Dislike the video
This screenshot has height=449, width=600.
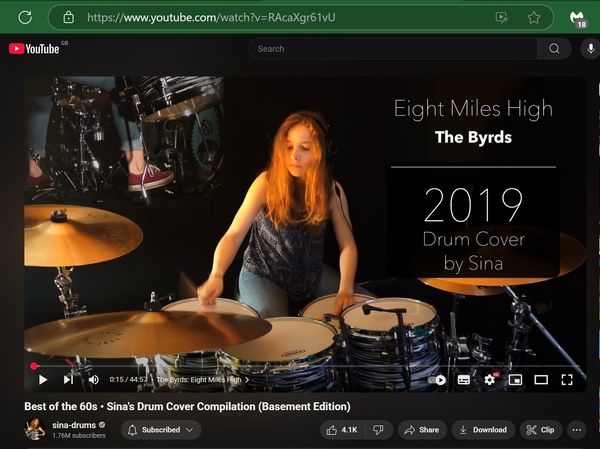(379, 430)
